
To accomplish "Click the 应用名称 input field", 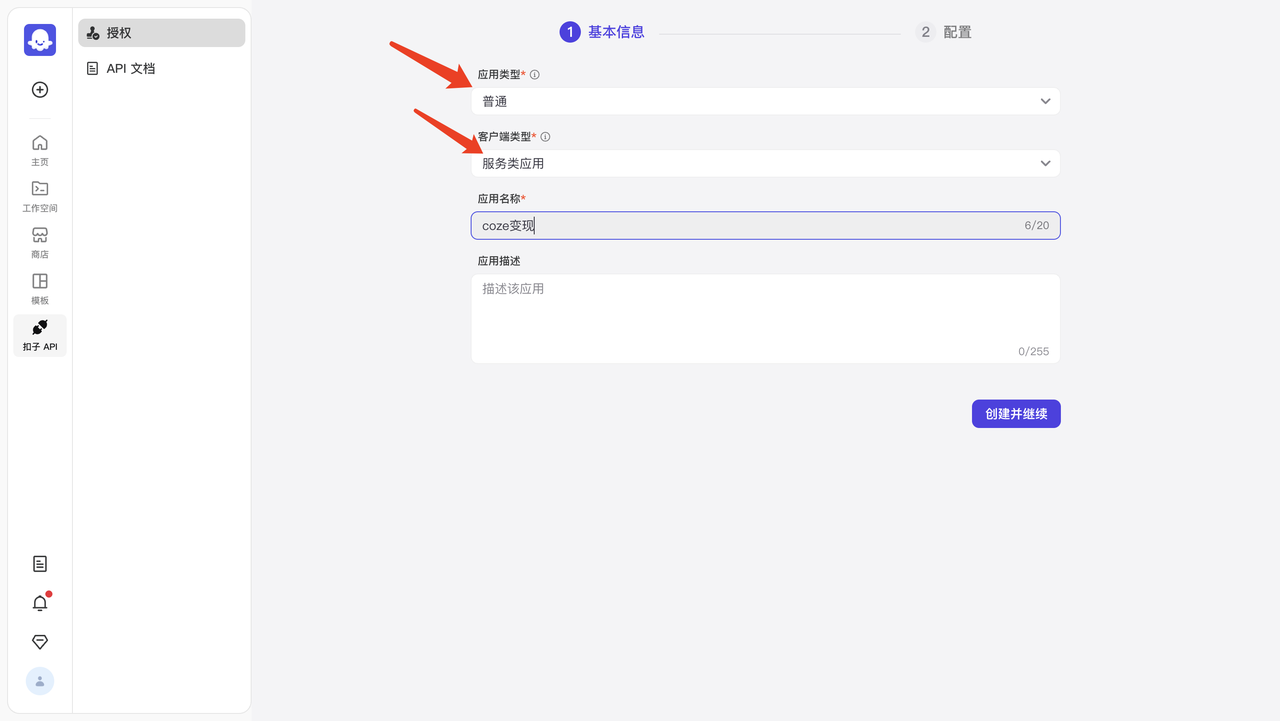I will 766,225.
